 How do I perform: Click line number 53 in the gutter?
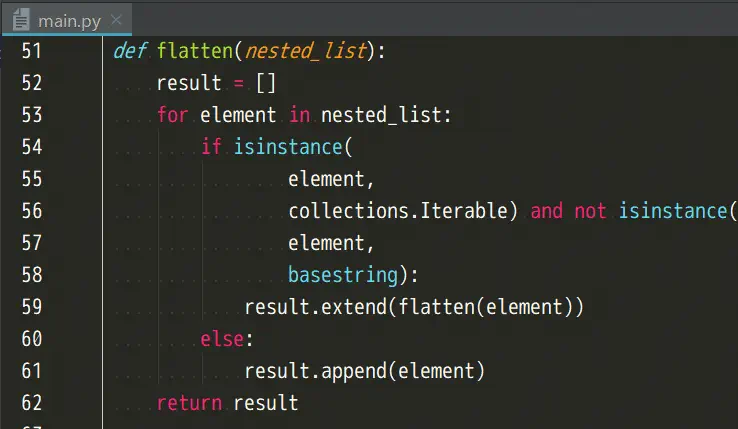pos(31,115)
